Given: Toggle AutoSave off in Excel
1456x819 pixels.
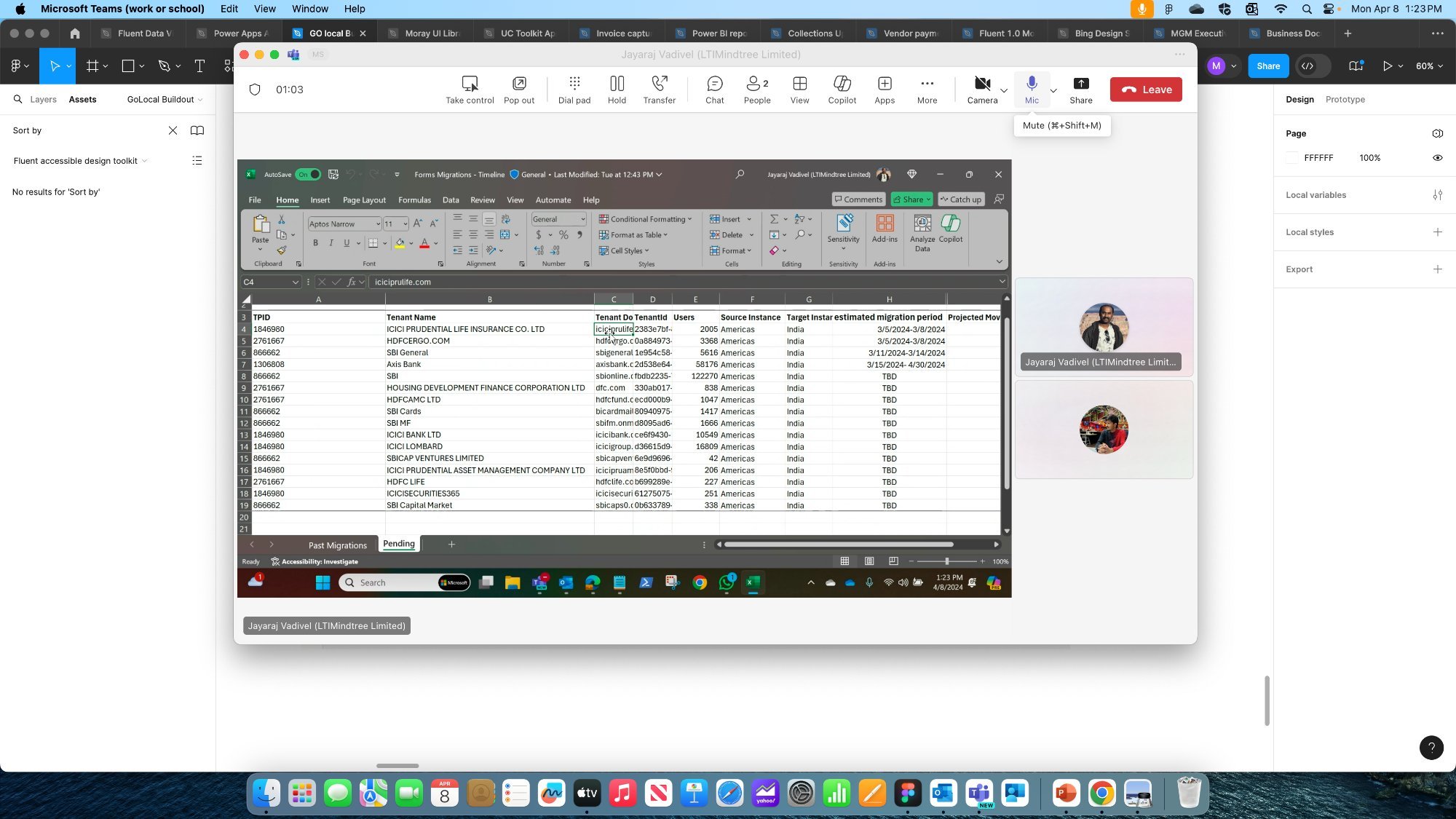Looking at the screenshot, I should [307, 174].
